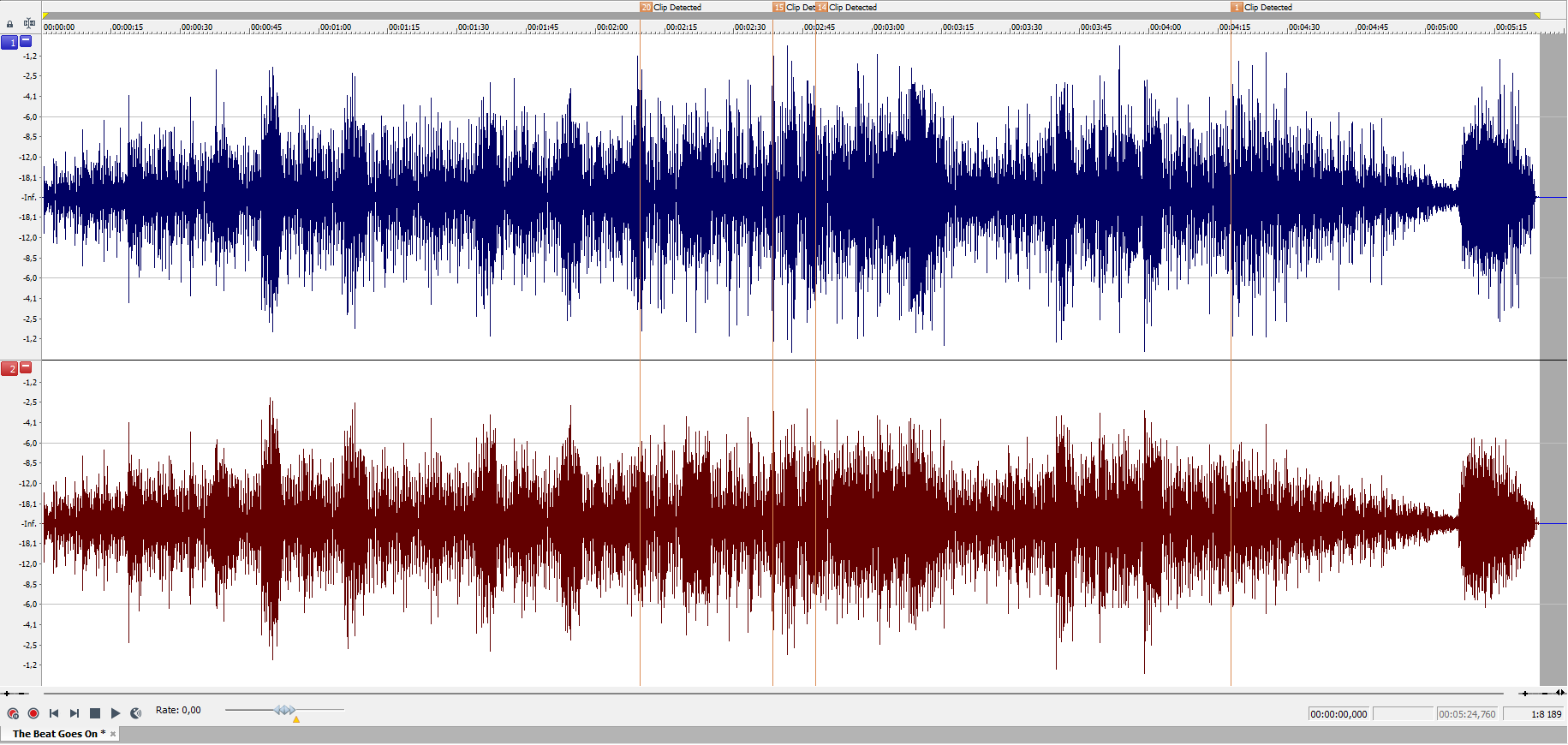The image size is (1568, 745).
Task: Click the 00:04:30 mark on the time ruler
Action: click(x=1304, y=27)
